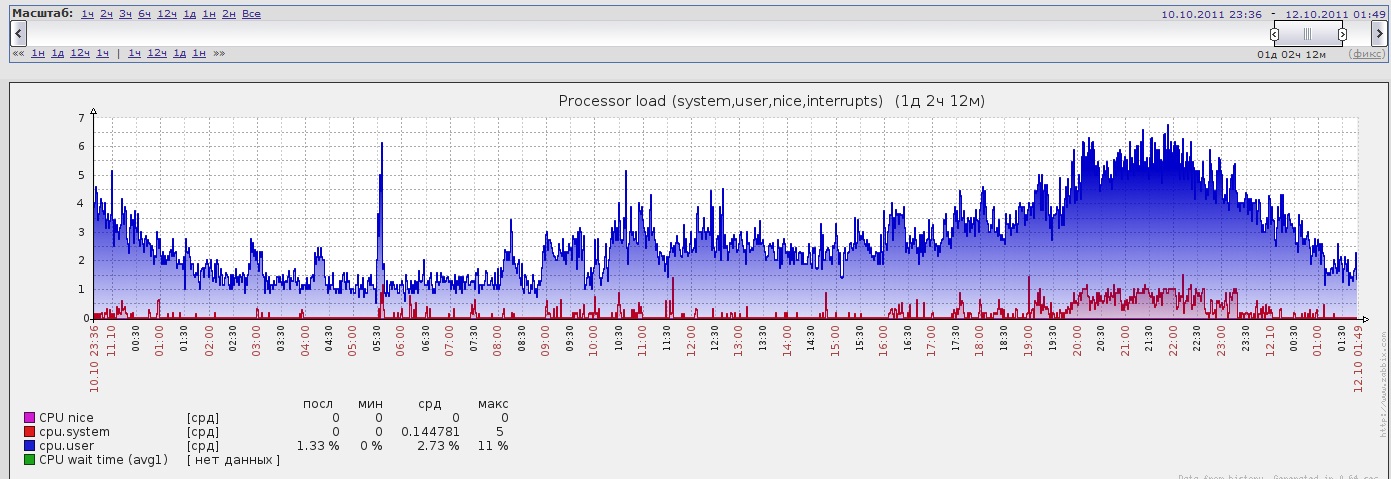
Task: Click the Масштаб: label
Action: [43, 14]
